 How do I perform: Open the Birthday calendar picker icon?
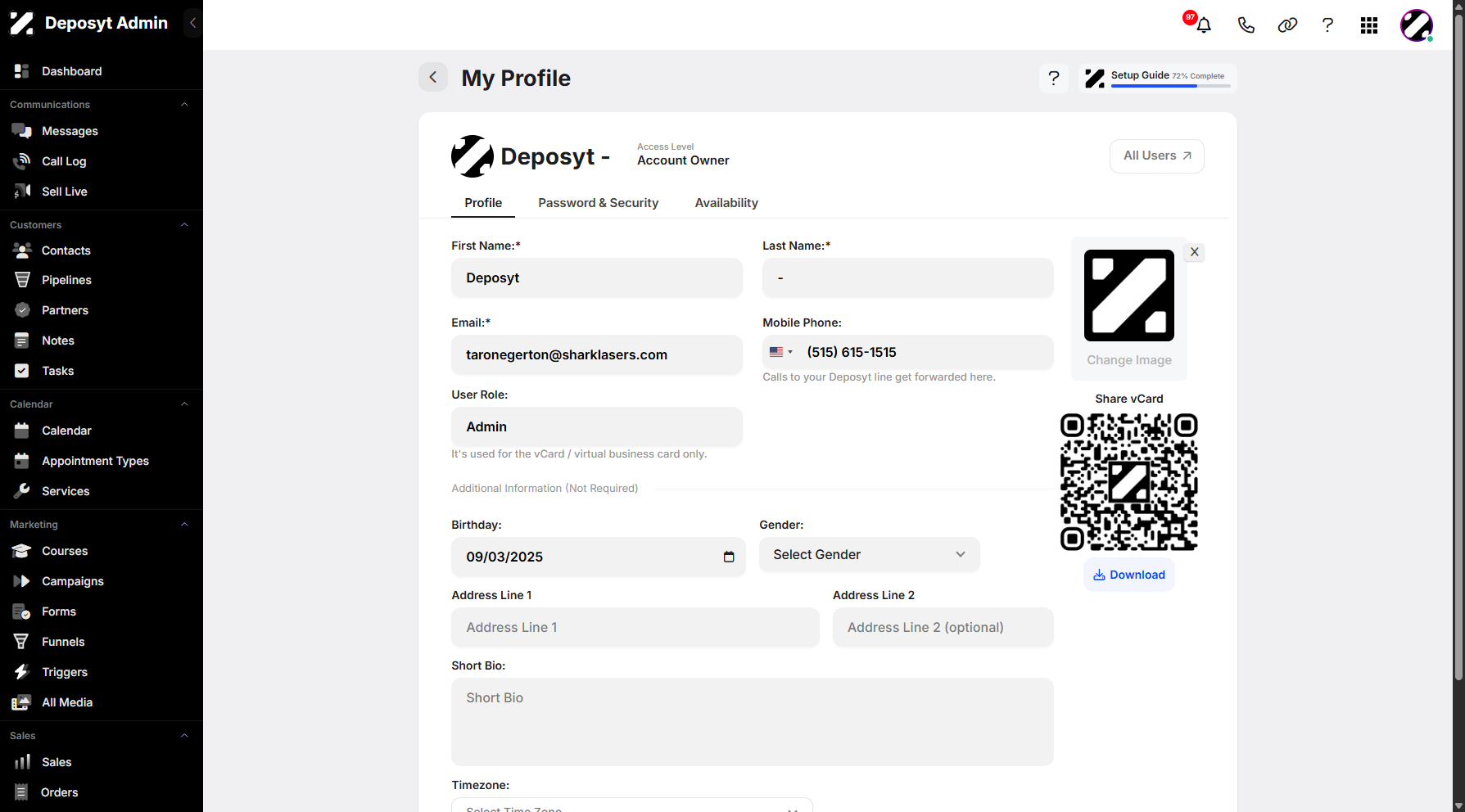(x=729, y=557)
